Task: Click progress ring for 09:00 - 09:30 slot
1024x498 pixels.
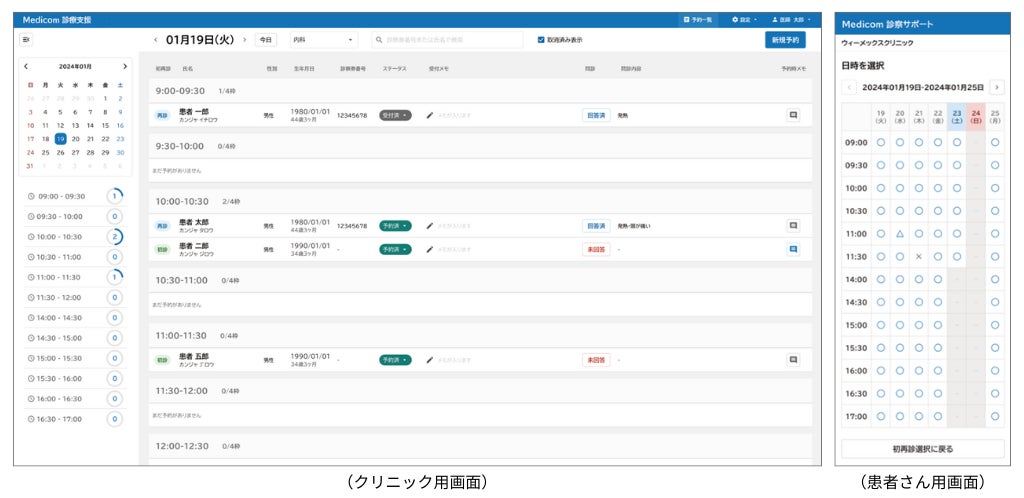Action: (114, 196)
